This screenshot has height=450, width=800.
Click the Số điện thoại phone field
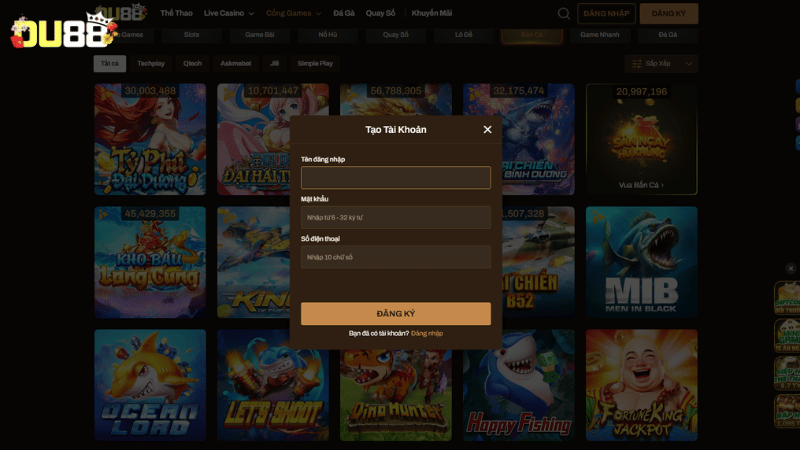[x=395, y=257]
